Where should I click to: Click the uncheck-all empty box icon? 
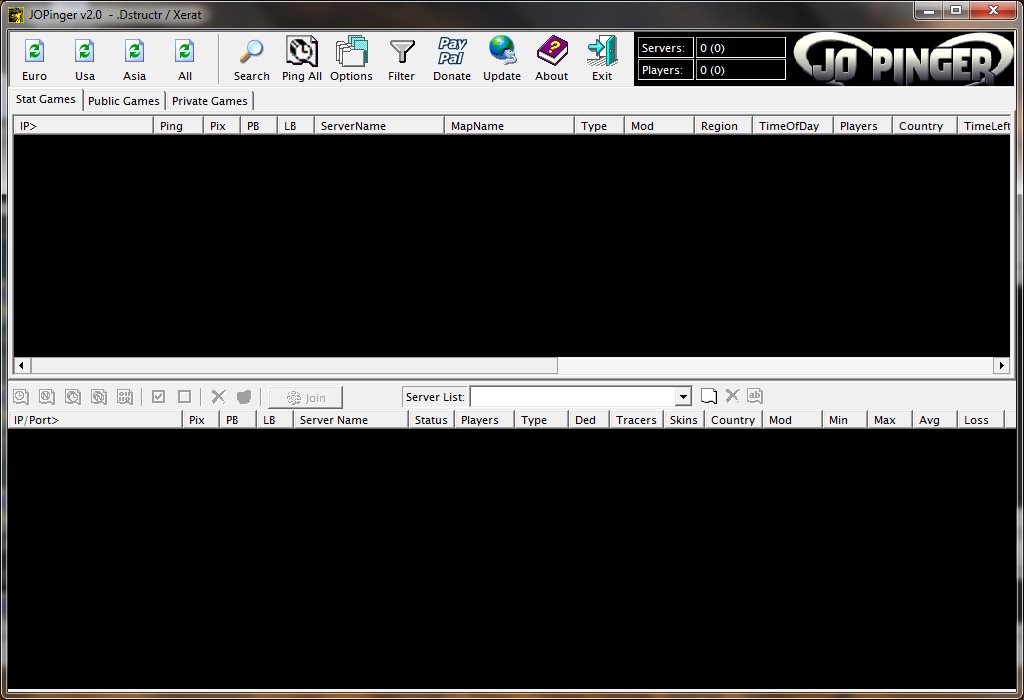click(x=185, y=396)
